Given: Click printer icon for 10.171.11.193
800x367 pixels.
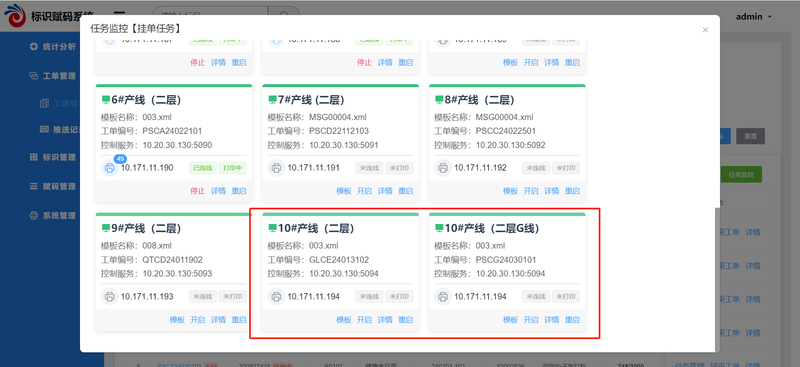Looking at the screenshot, I should (x=109, y=296).
